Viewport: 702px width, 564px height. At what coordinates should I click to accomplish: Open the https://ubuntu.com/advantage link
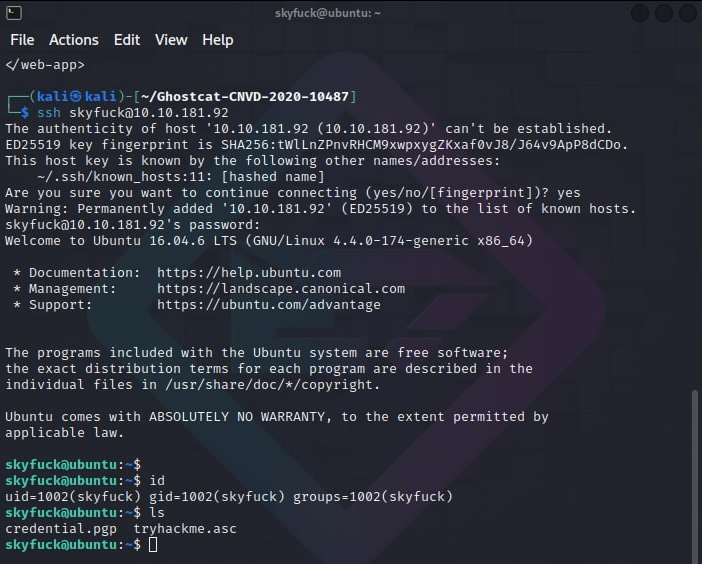click(269, 305)
